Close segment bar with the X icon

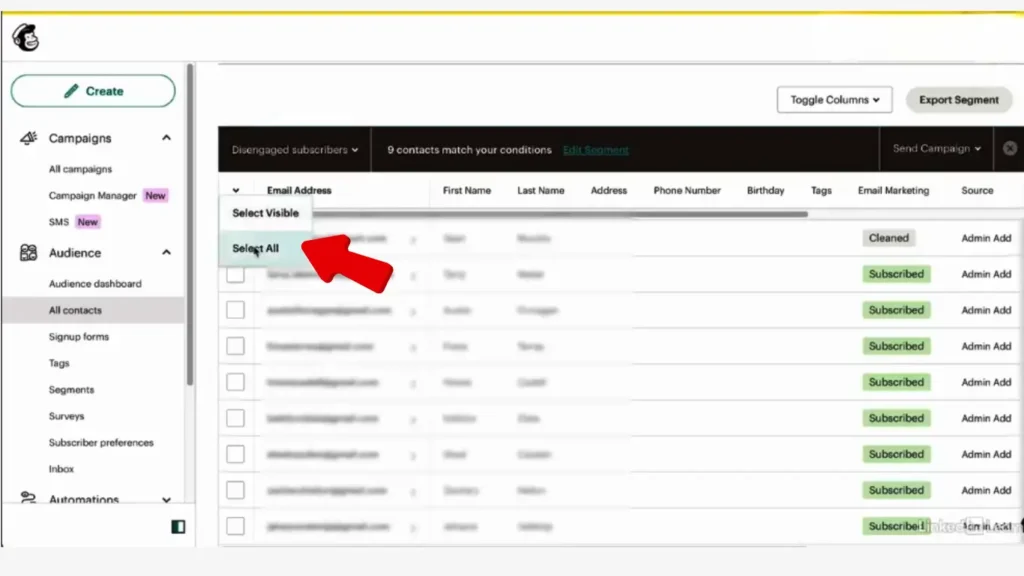[1009, 148]
